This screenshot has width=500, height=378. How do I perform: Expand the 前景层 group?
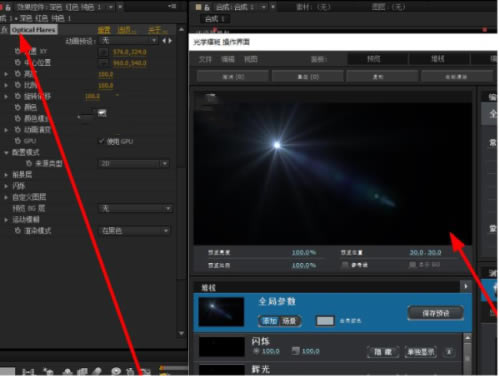click(x=6, y=175)
